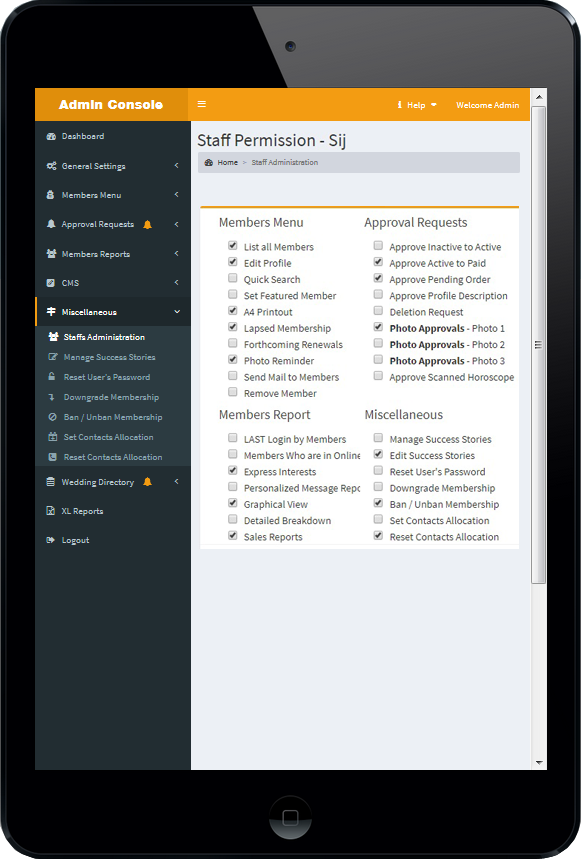
Task: Click the XL Reports spreadsheet icon
Action: point(51,511)
